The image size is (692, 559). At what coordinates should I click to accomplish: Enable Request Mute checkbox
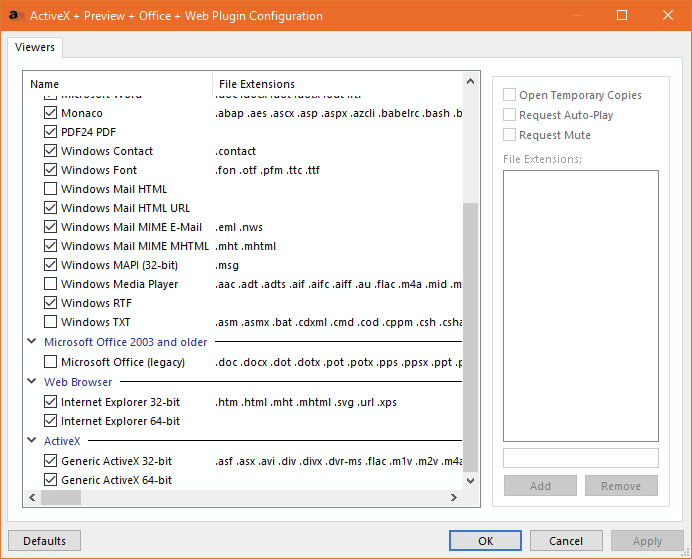pos(509,135)
